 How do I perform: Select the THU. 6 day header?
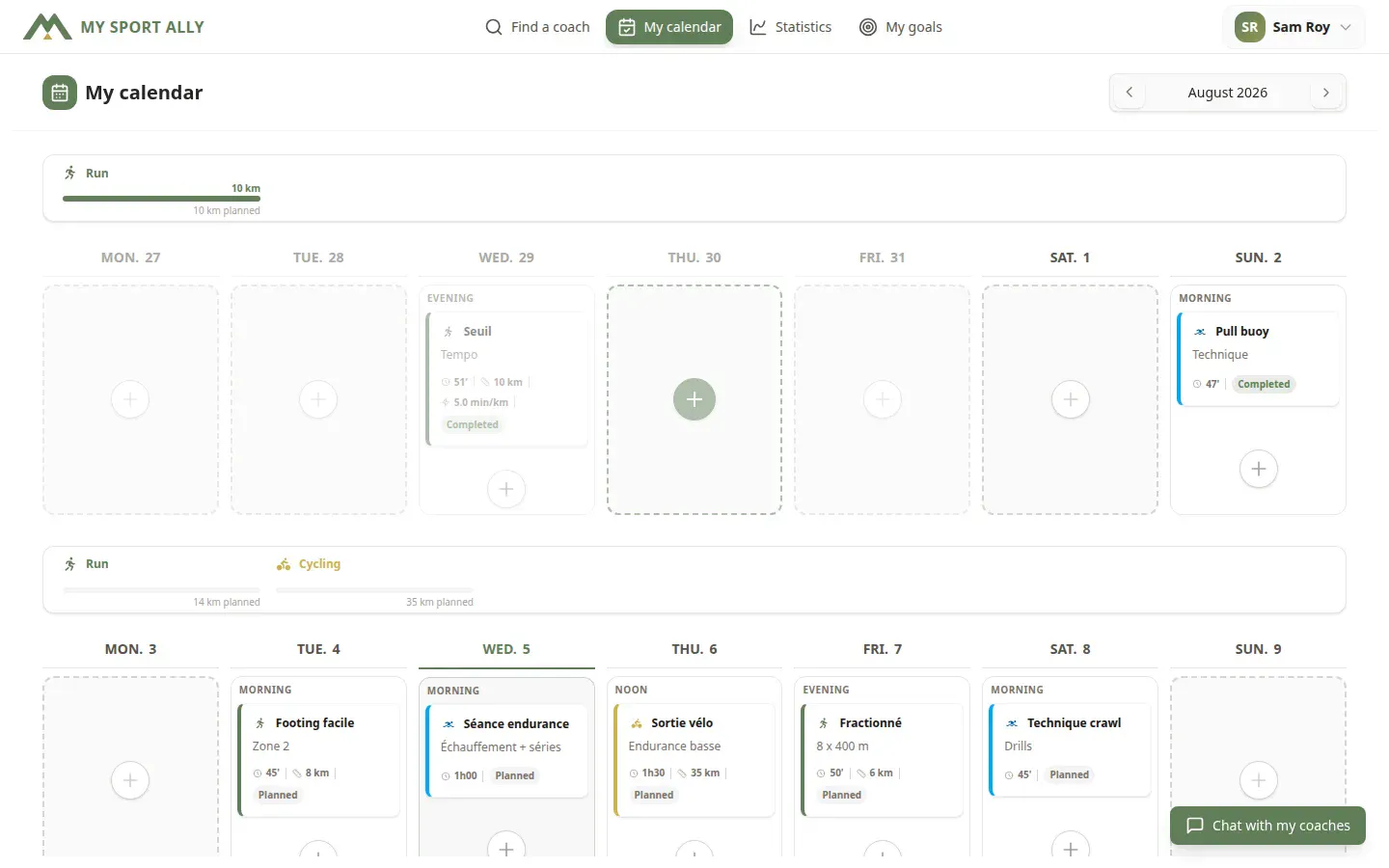(694, 649)
